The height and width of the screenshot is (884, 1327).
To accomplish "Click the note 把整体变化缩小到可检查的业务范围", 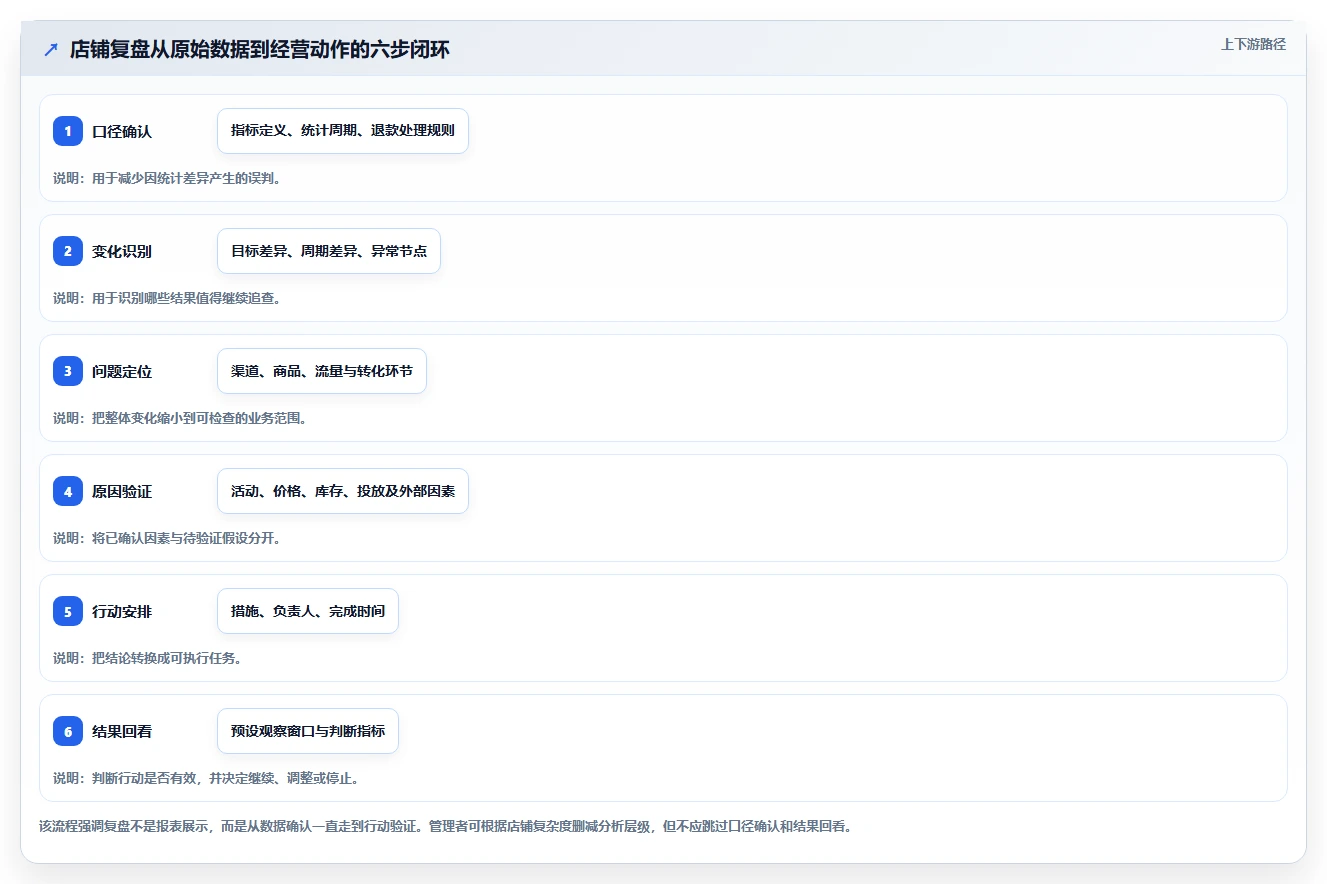I will pyautogui.click(x=180, y=418).
